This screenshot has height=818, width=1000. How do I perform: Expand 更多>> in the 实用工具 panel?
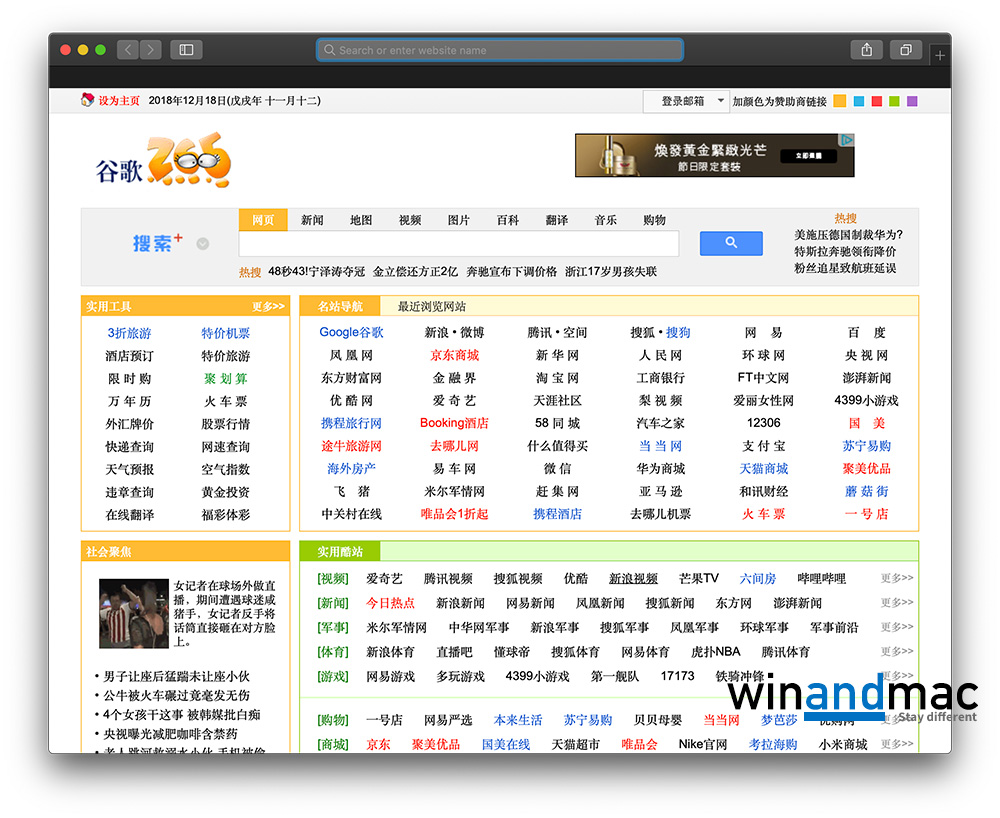268,306
